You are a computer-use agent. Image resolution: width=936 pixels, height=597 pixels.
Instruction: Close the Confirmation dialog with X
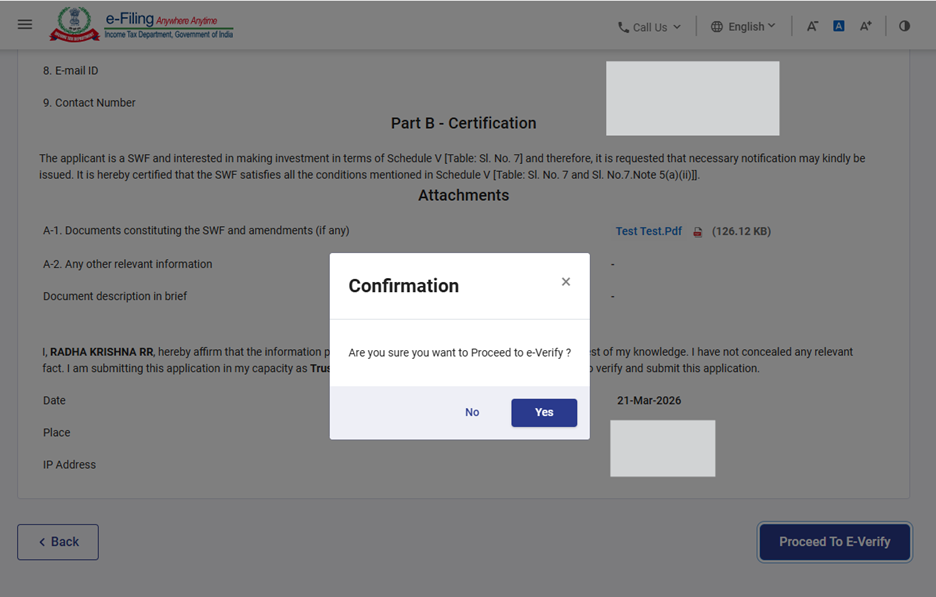click(566, 282)
